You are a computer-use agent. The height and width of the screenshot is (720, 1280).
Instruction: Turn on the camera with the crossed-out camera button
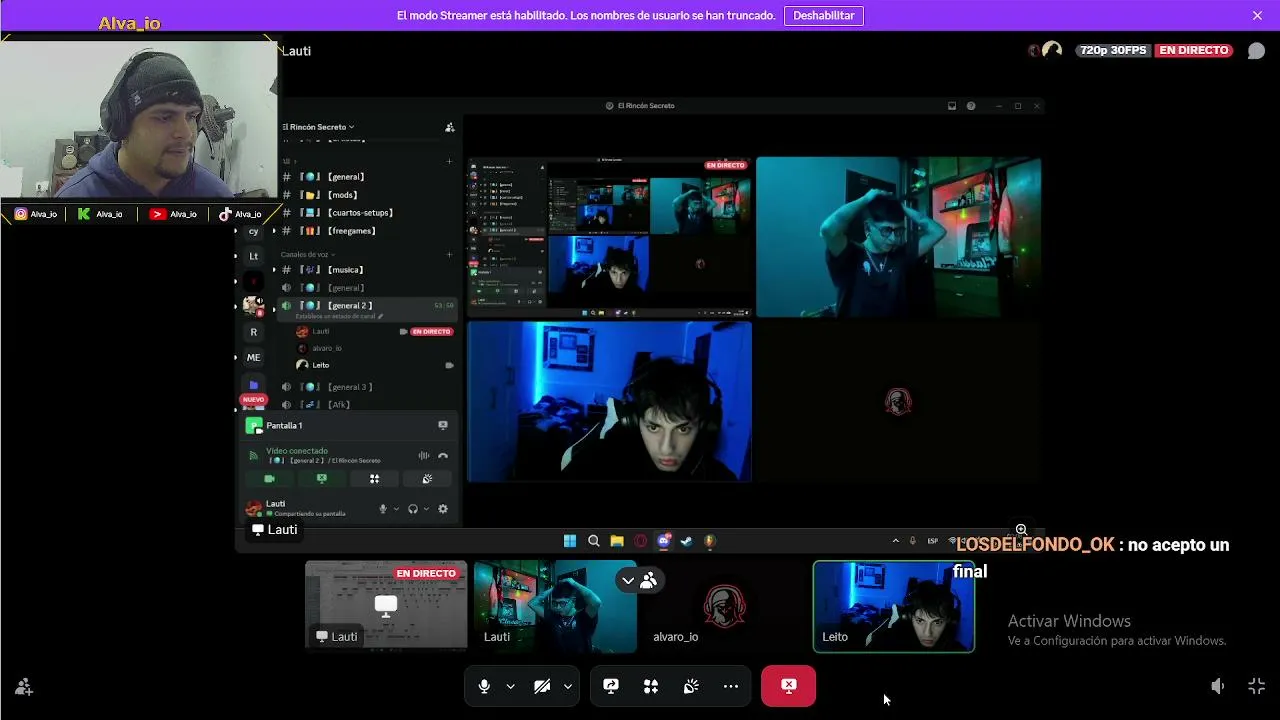point(542,686)
